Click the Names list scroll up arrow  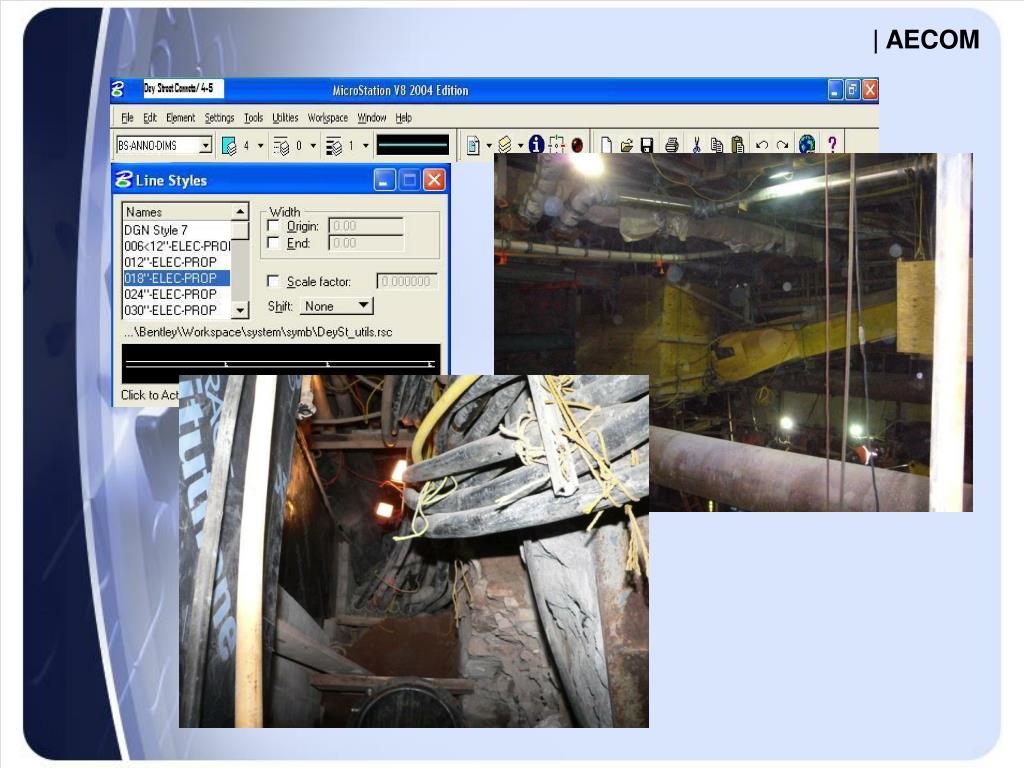pyautogui.click(x=240, y=212)
